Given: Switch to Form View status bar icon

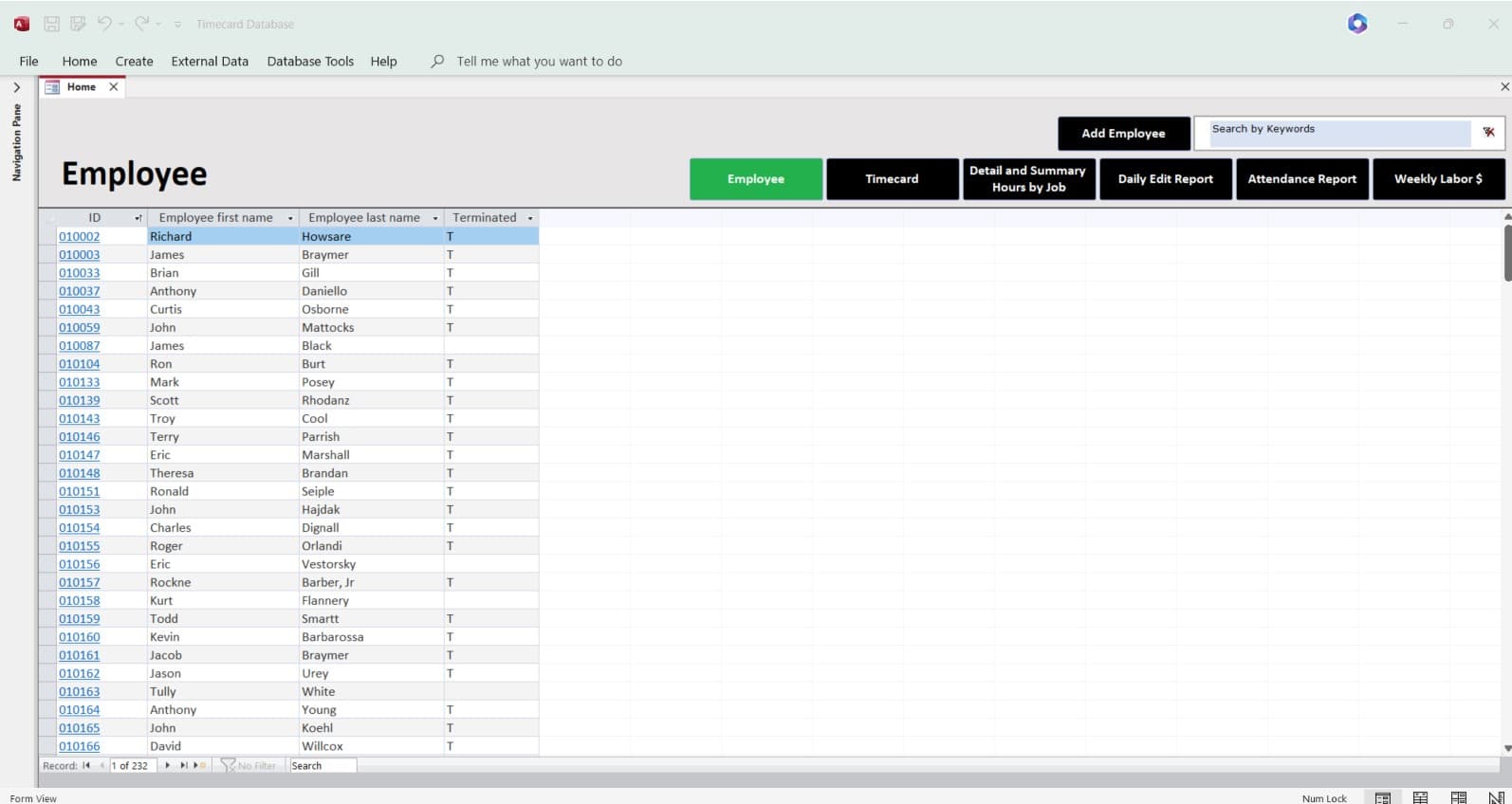Looking at the screenshot, I should click(1383, 797).
